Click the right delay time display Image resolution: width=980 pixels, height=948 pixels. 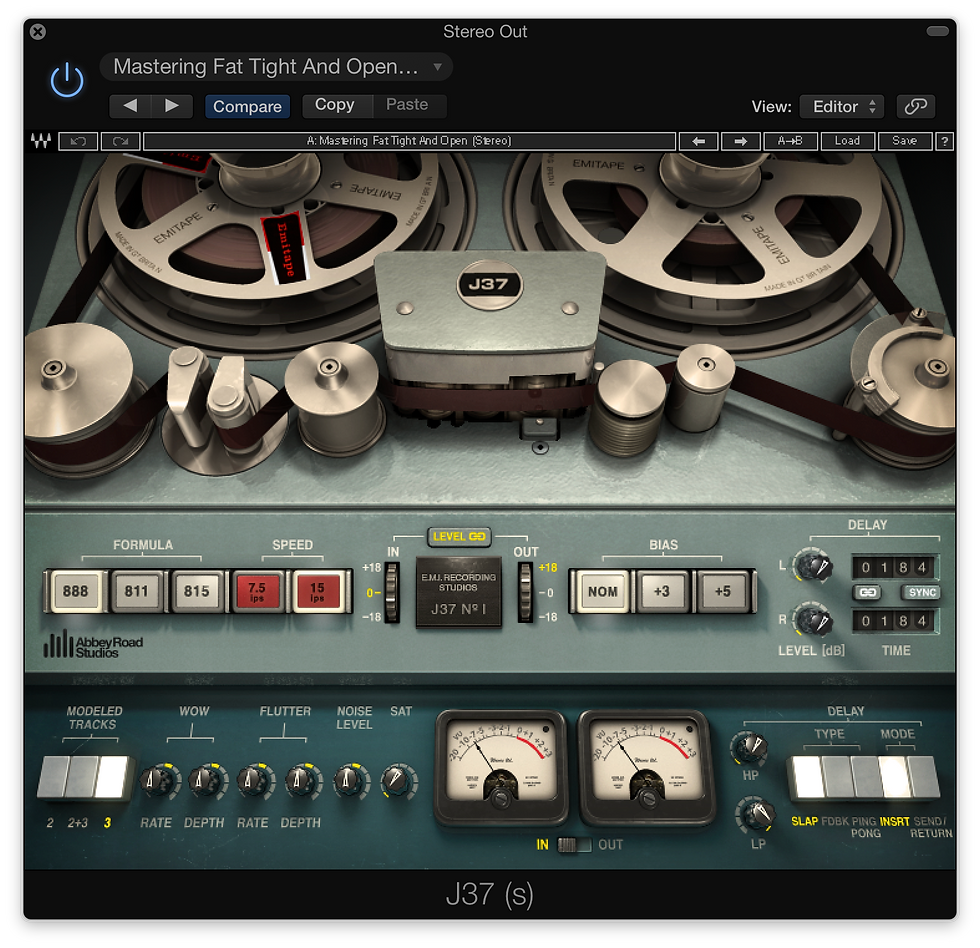(x=894, y=621)
